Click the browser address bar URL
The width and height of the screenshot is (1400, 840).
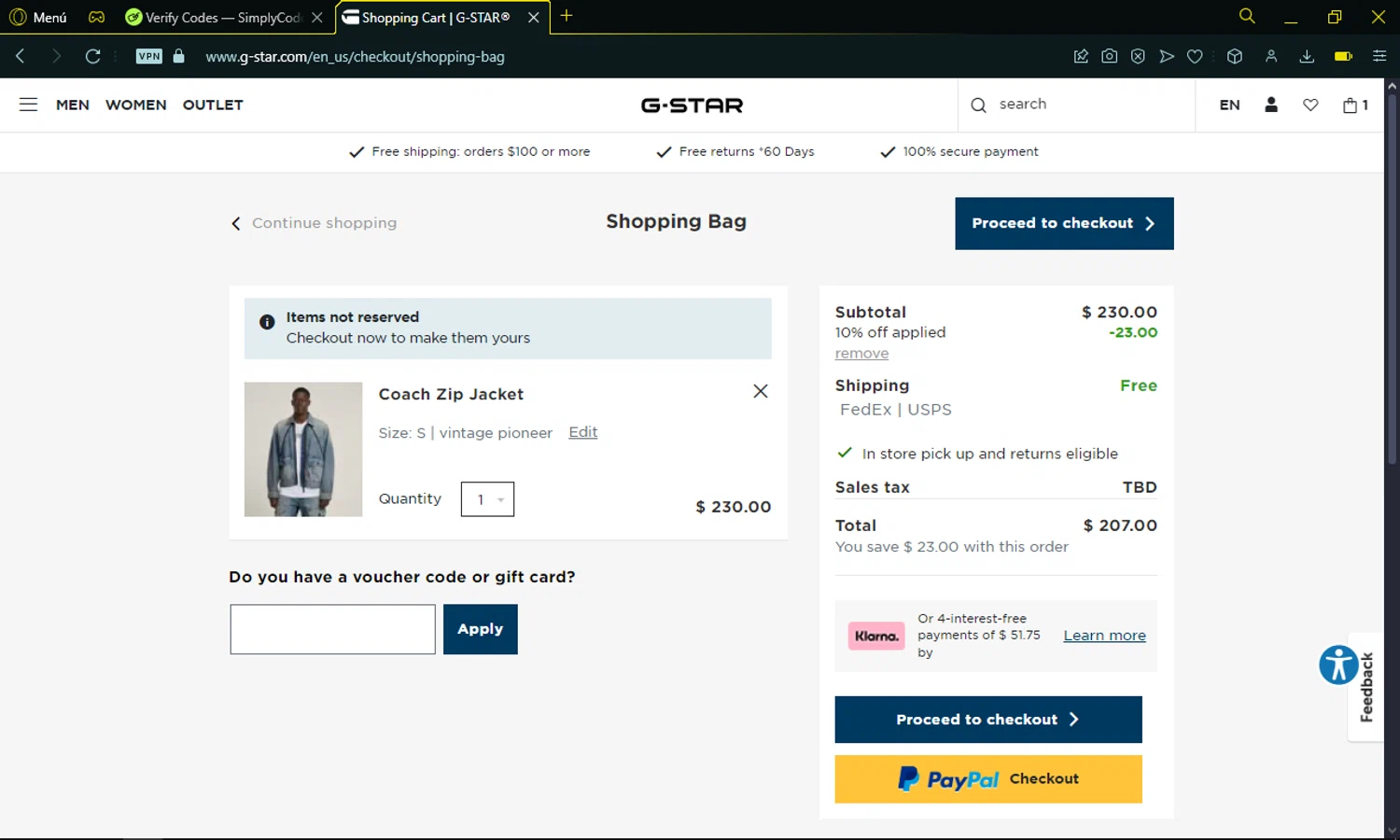click(355, 56)
